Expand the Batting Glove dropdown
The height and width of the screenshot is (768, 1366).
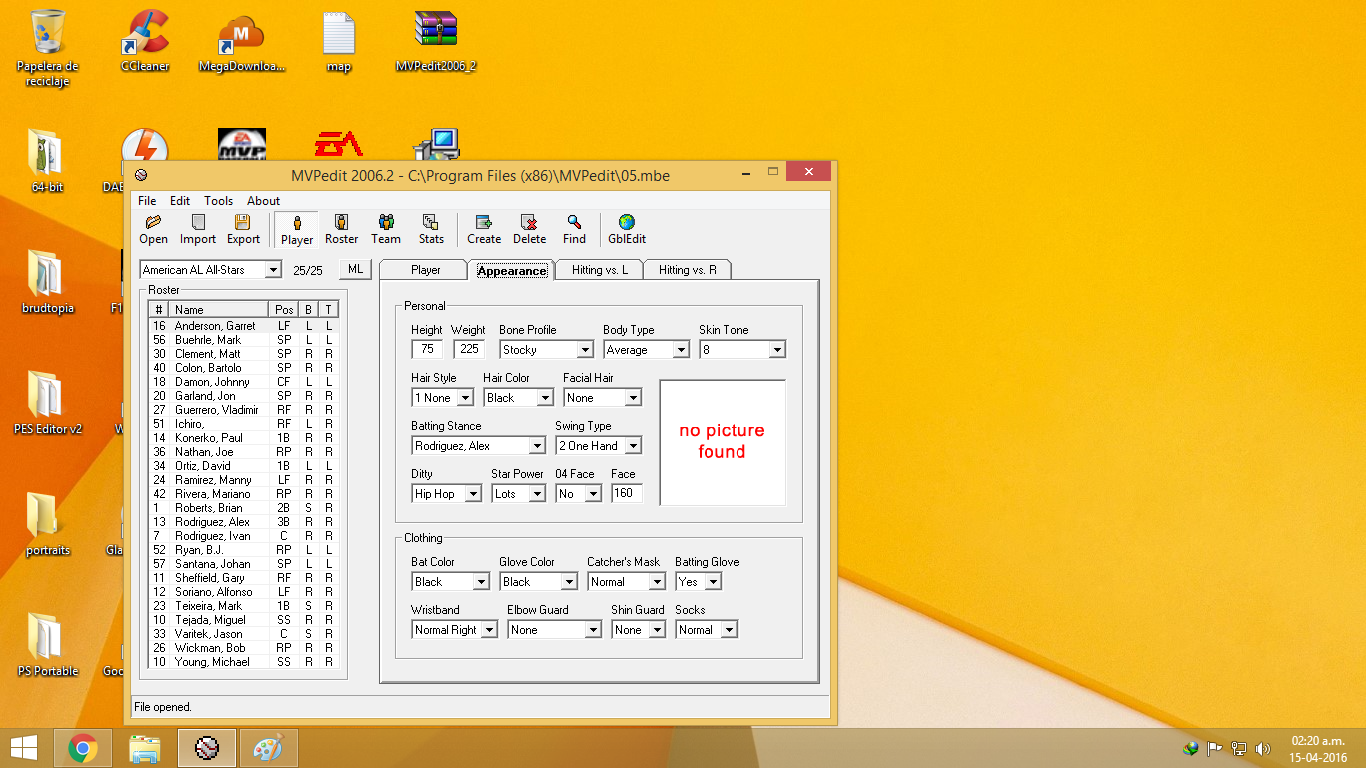713,582
